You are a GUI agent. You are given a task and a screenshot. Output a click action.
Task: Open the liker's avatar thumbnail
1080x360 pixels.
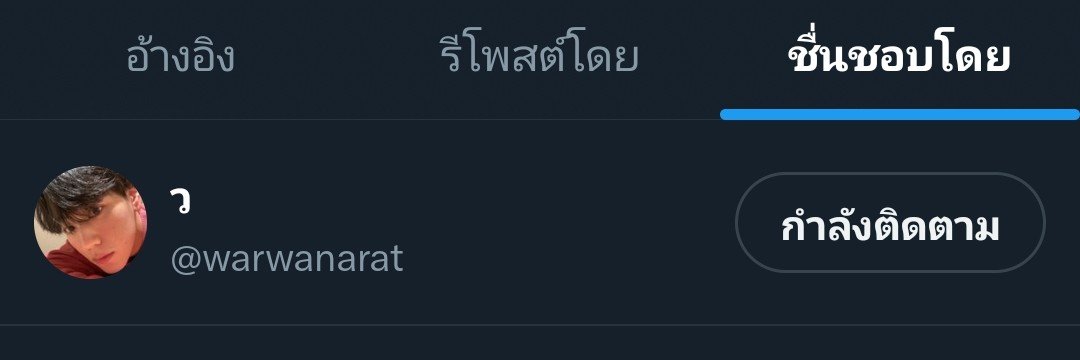90,222
